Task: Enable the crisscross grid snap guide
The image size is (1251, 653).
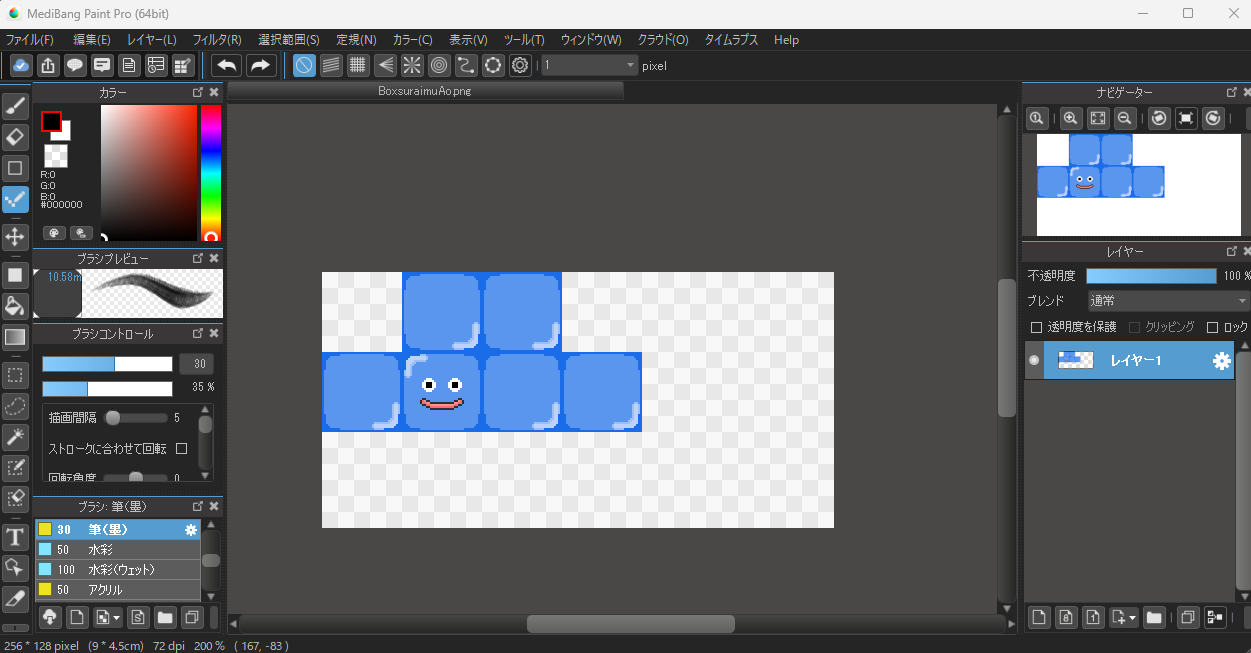Action: point(358,66)
